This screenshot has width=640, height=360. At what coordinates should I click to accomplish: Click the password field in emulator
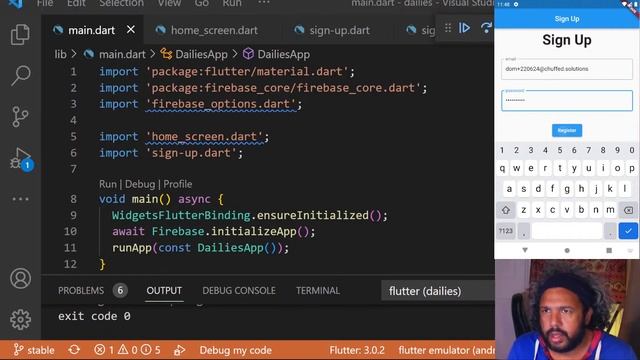[567, 100]
